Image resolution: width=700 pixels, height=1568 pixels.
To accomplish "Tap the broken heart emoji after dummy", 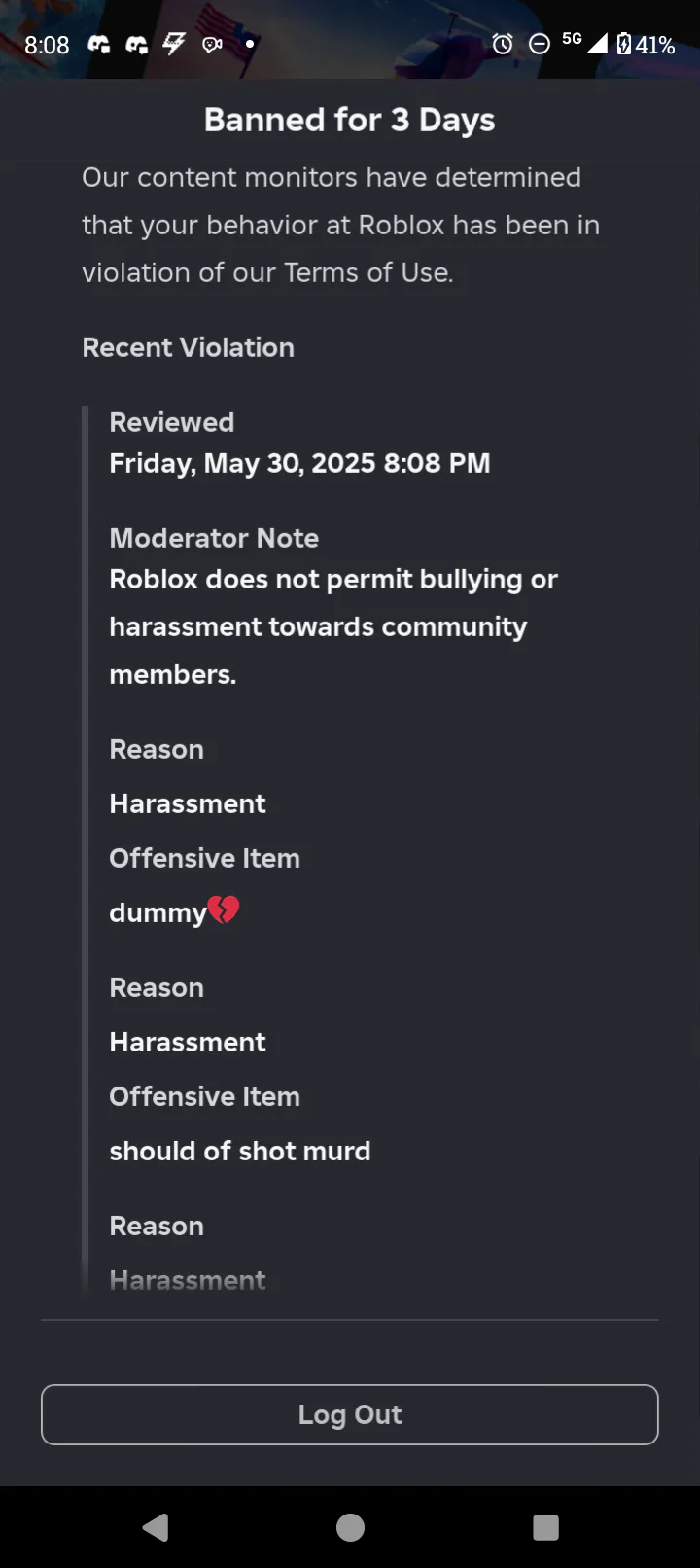I will (224, 910).
